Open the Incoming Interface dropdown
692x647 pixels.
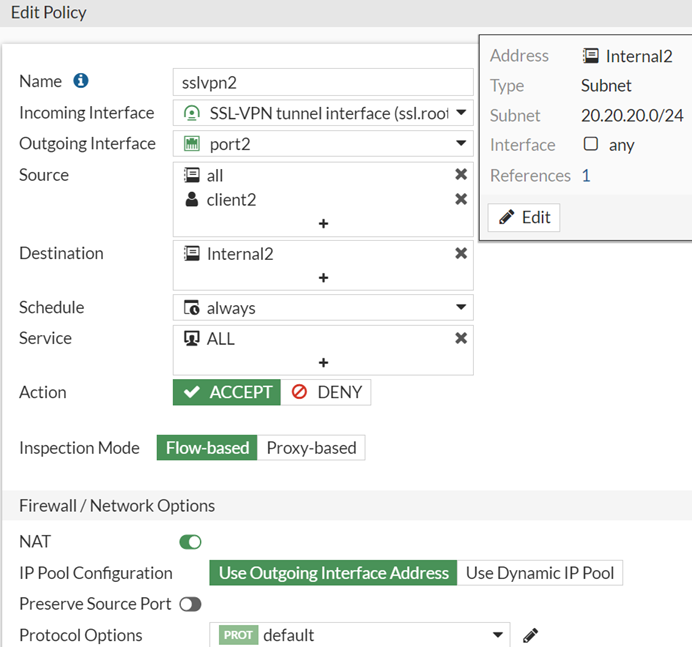461,113
